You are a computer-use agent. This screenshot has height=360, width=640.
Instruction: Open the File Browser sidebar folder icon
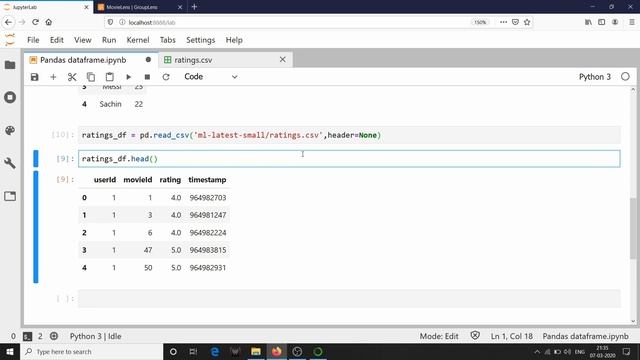point(10,65)
